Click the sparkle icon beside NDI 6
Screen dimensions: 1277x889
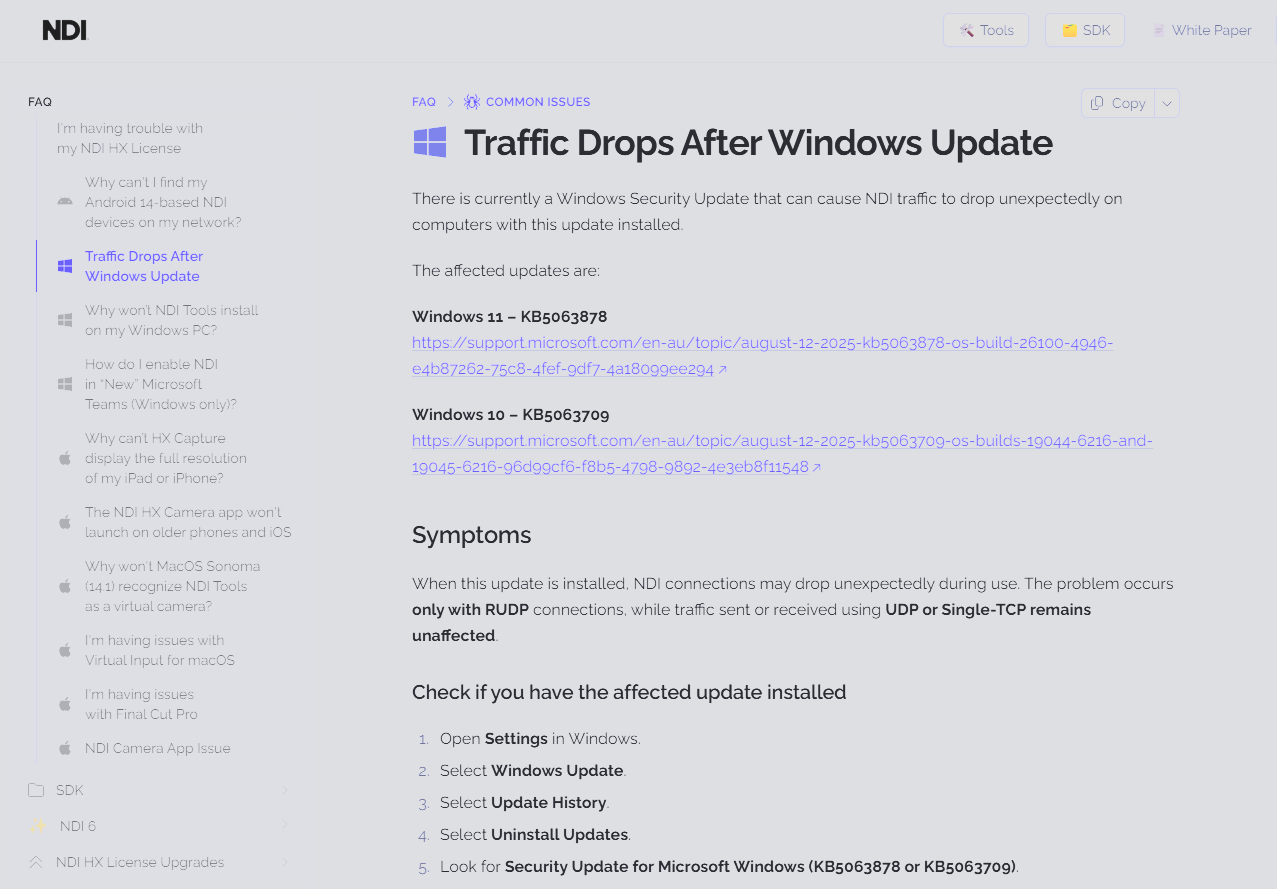[38, 826]
